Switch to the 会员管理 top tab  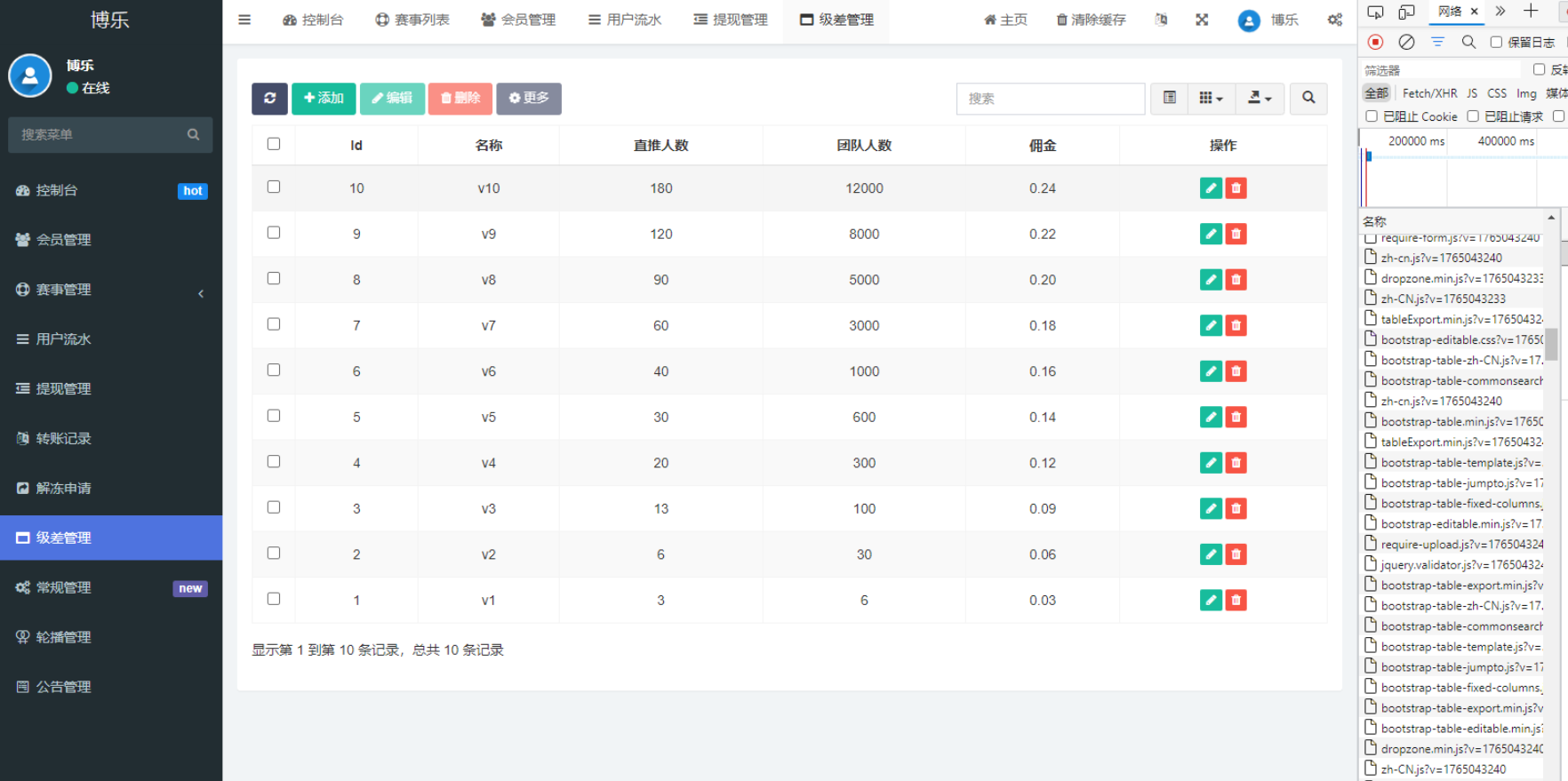point(518,20)
